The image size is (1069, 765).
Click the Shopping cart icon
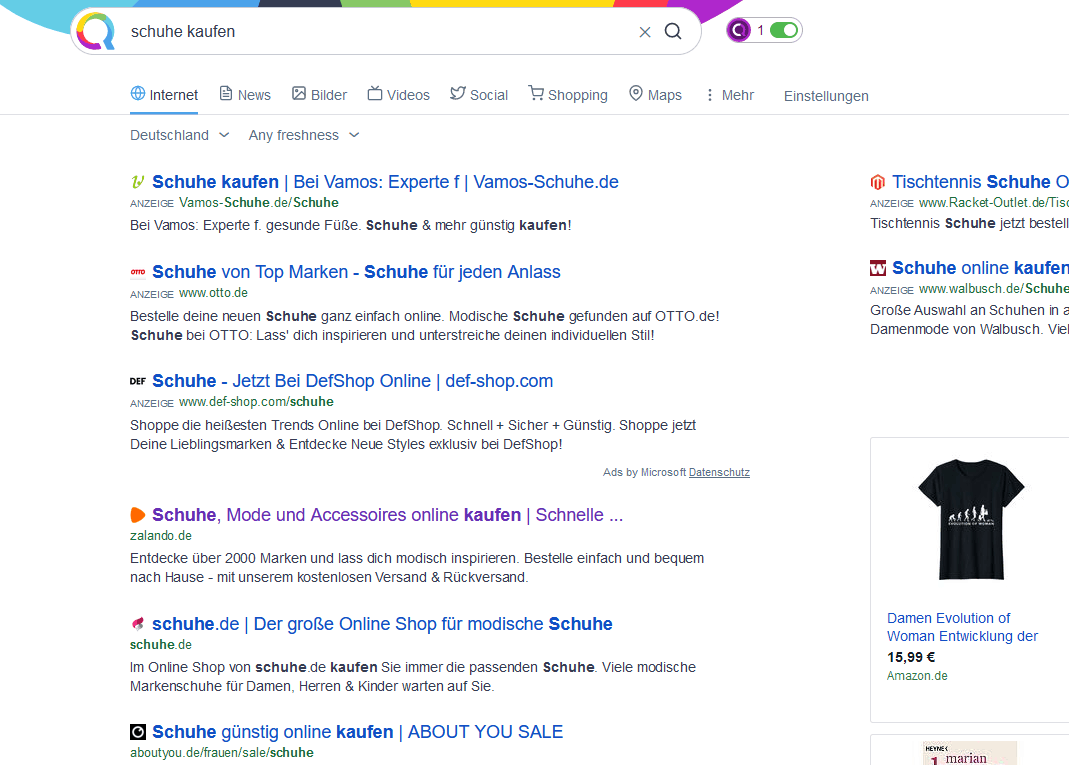536,93
